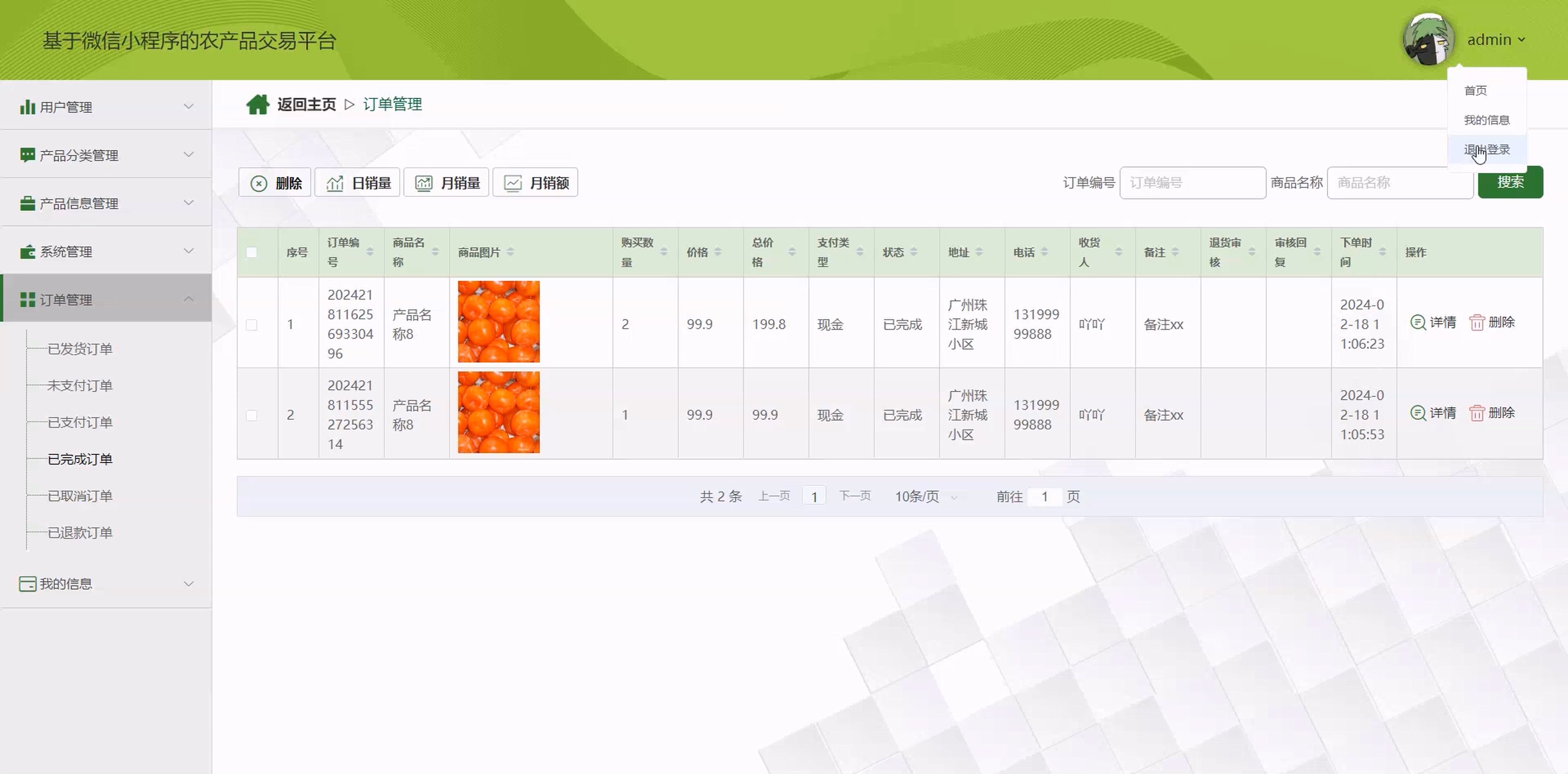Open 未支付订单 in sidebar

pyautogui.click(x=80, y=385)
